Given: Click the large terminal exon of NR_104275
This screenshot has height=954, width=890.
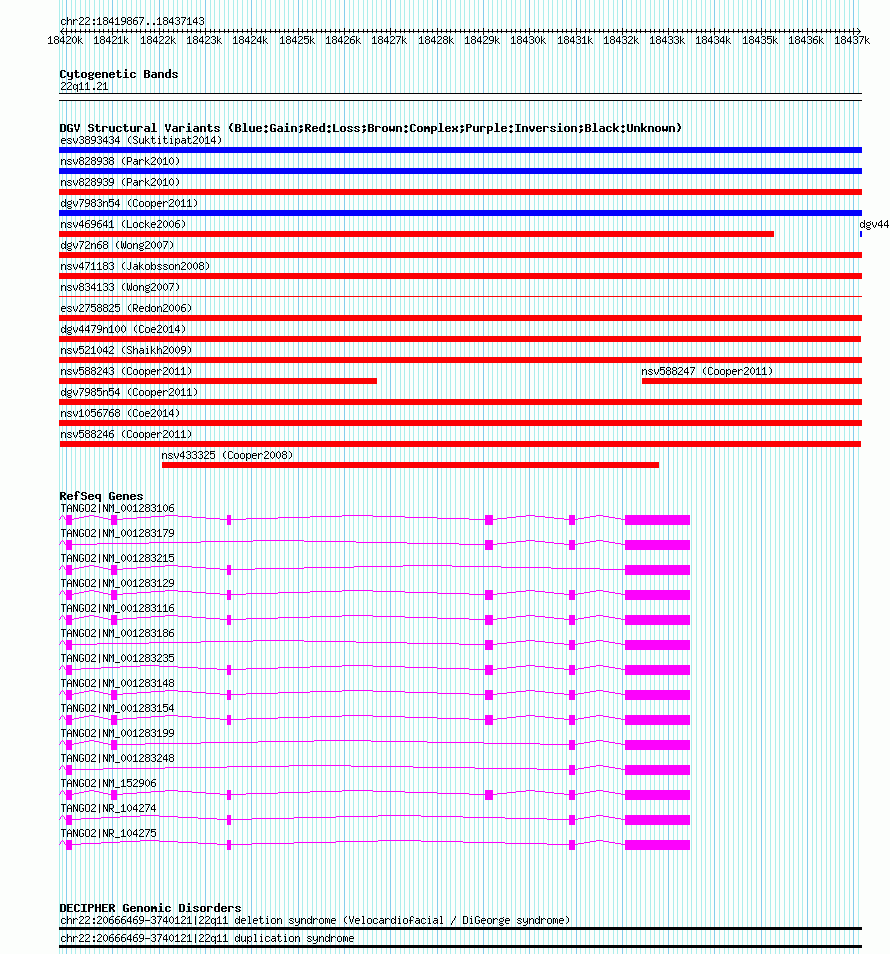Looking at the screenshot, I should click(x=658, y=844).
